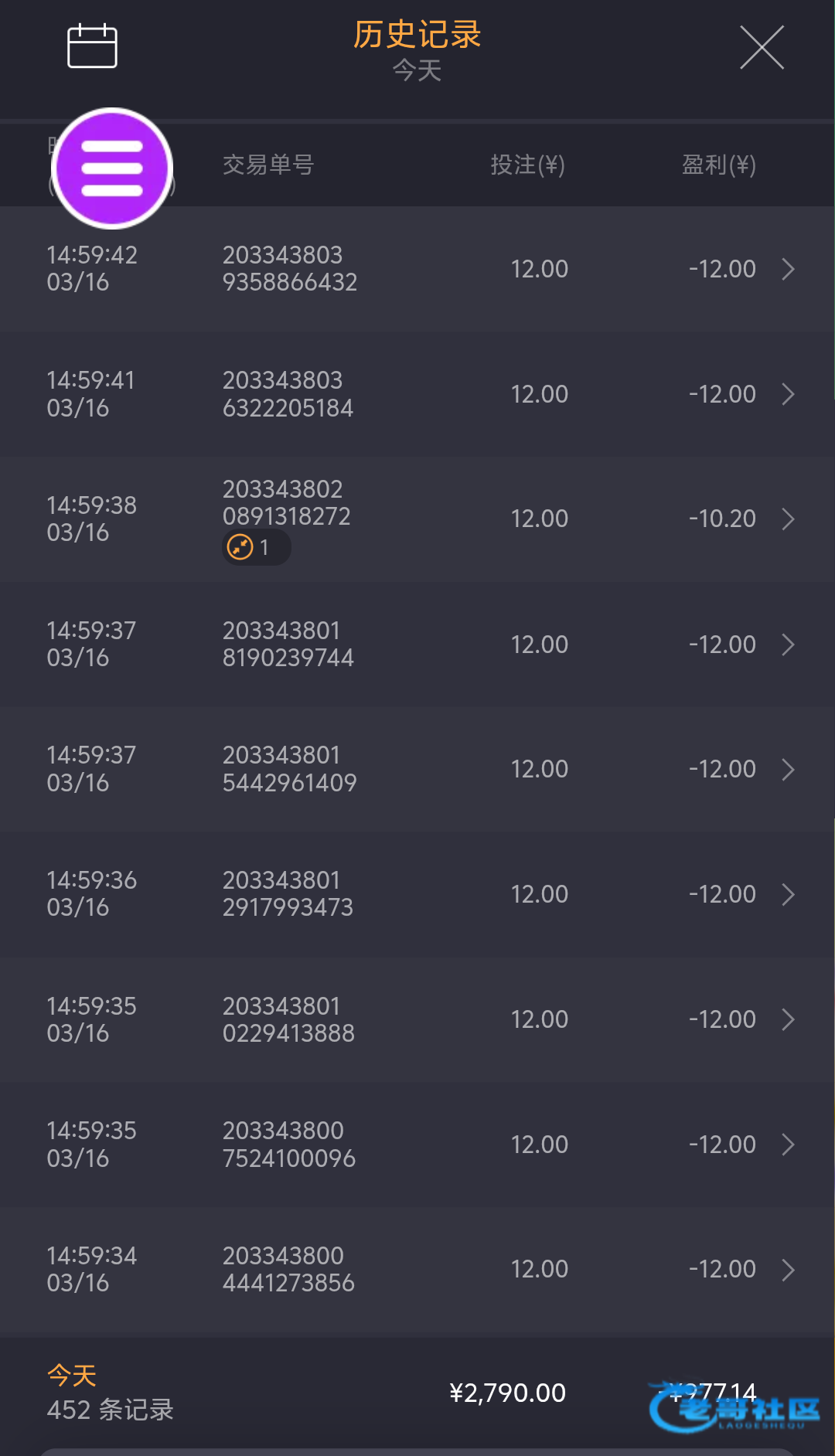Open the calendar date picker icon

[92, 46]
